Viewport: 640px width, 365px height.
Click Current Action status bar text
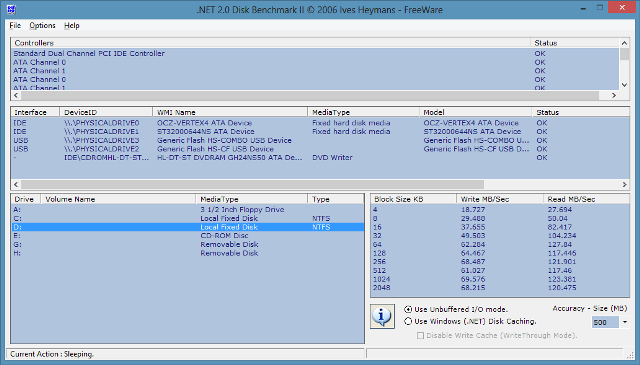pyautogui.click(x=52, y=354)
